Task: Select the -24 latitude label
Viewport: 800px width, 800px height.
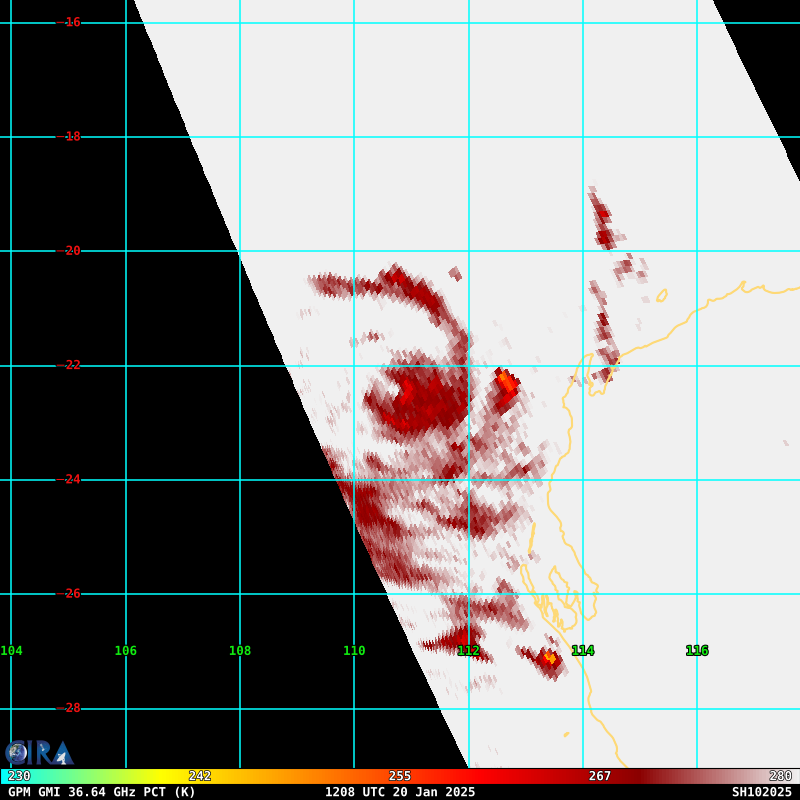Action: point(72,479)
